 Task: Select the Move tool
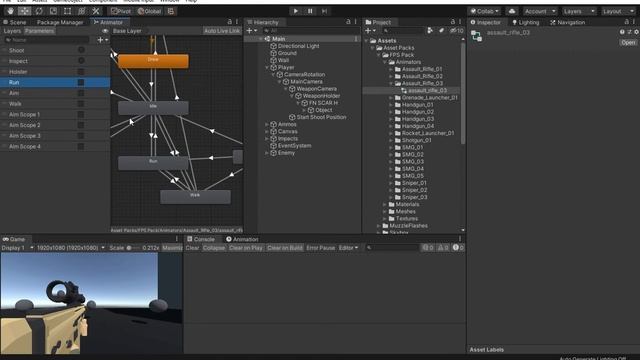coord(24,11)
